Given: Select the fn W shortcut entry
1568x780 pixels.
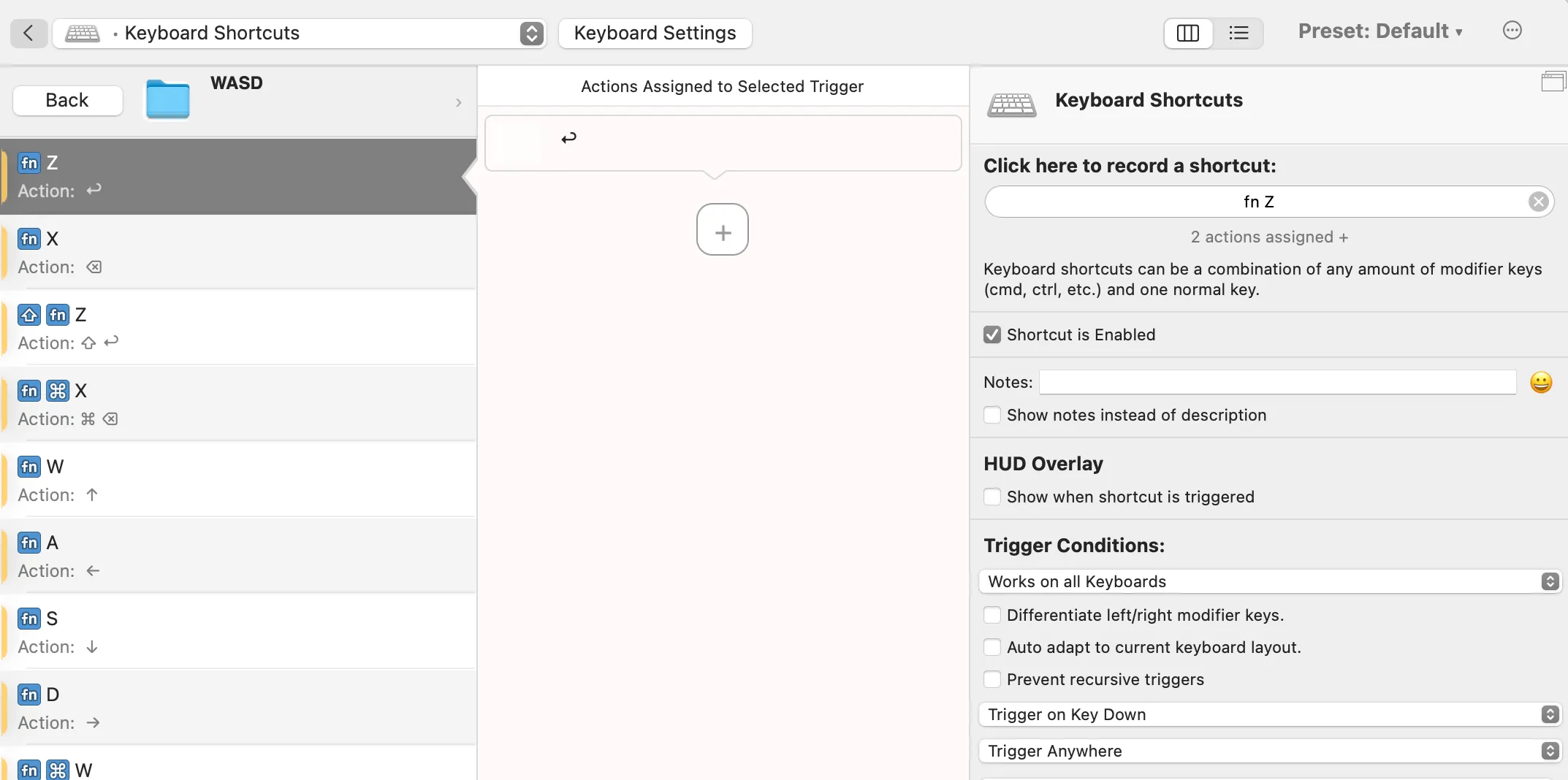Looking at the screenshot, I should coord(238,480).
